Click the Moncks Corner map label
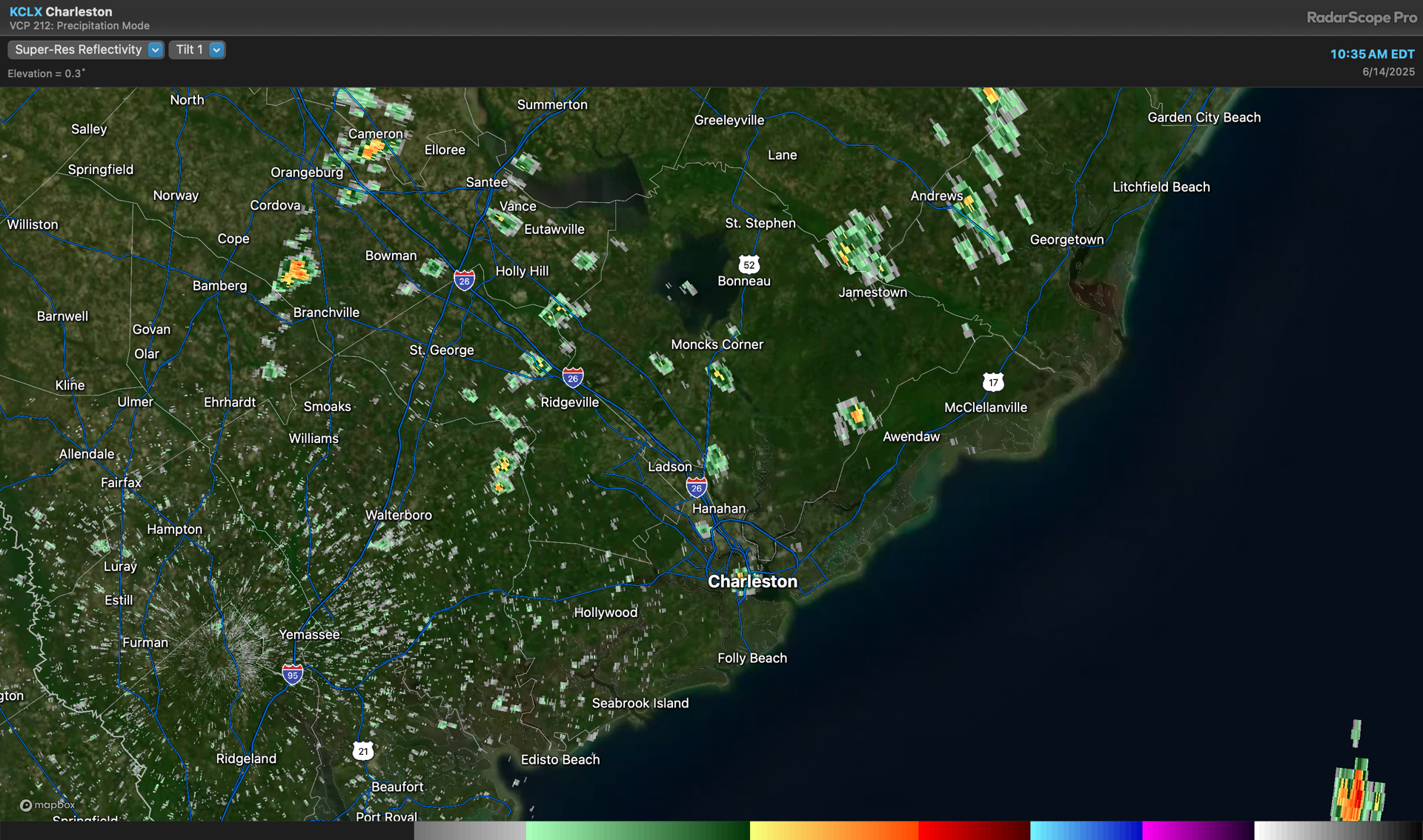The image size is (1423, 840). pos(717,344)
